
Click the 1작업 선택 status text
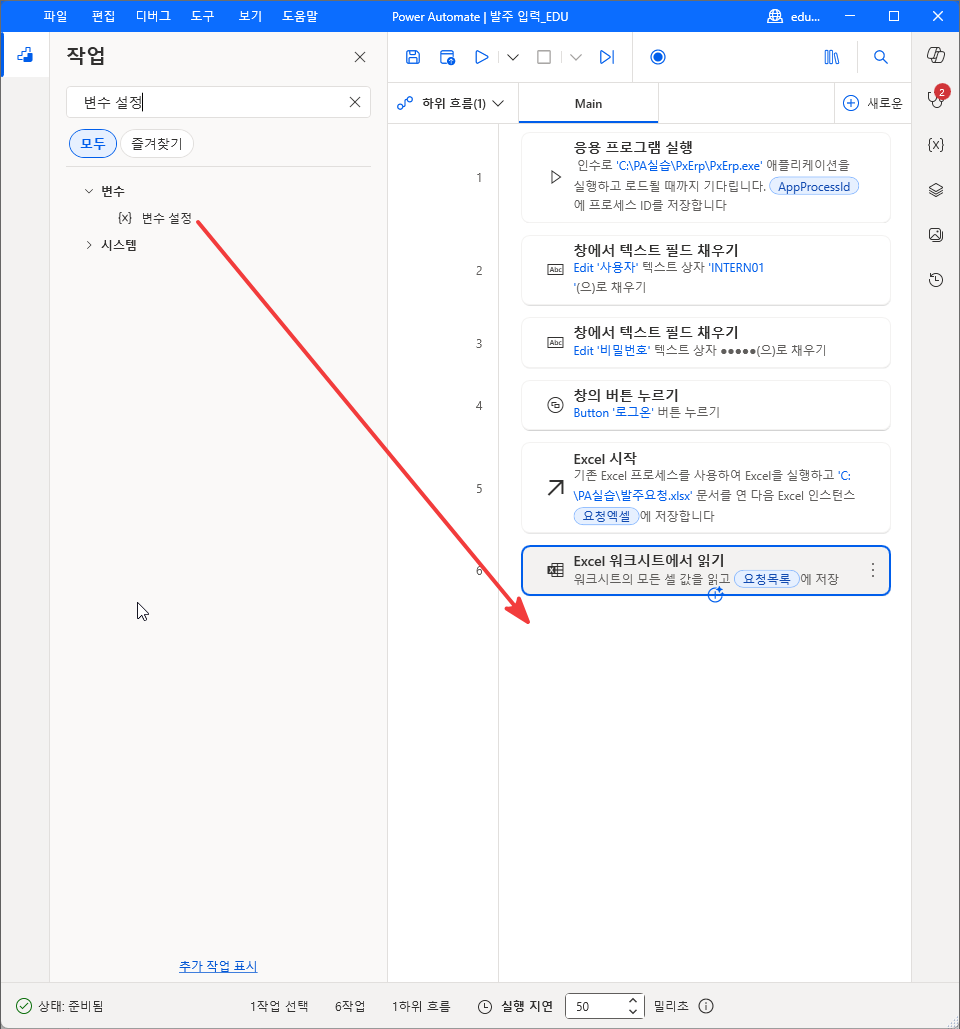[279, 1006]
